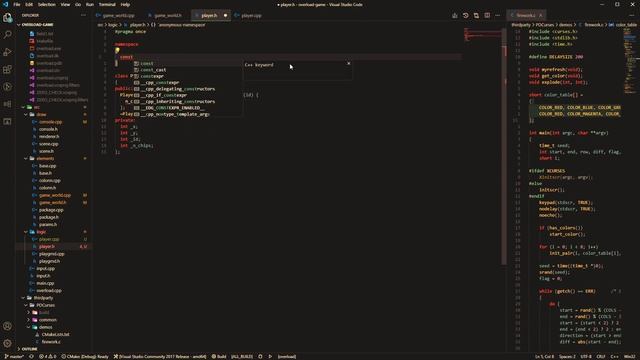Viewport: 640px width, 360px height.
Task: Open the View menu
Action: (x=65, y=4)
